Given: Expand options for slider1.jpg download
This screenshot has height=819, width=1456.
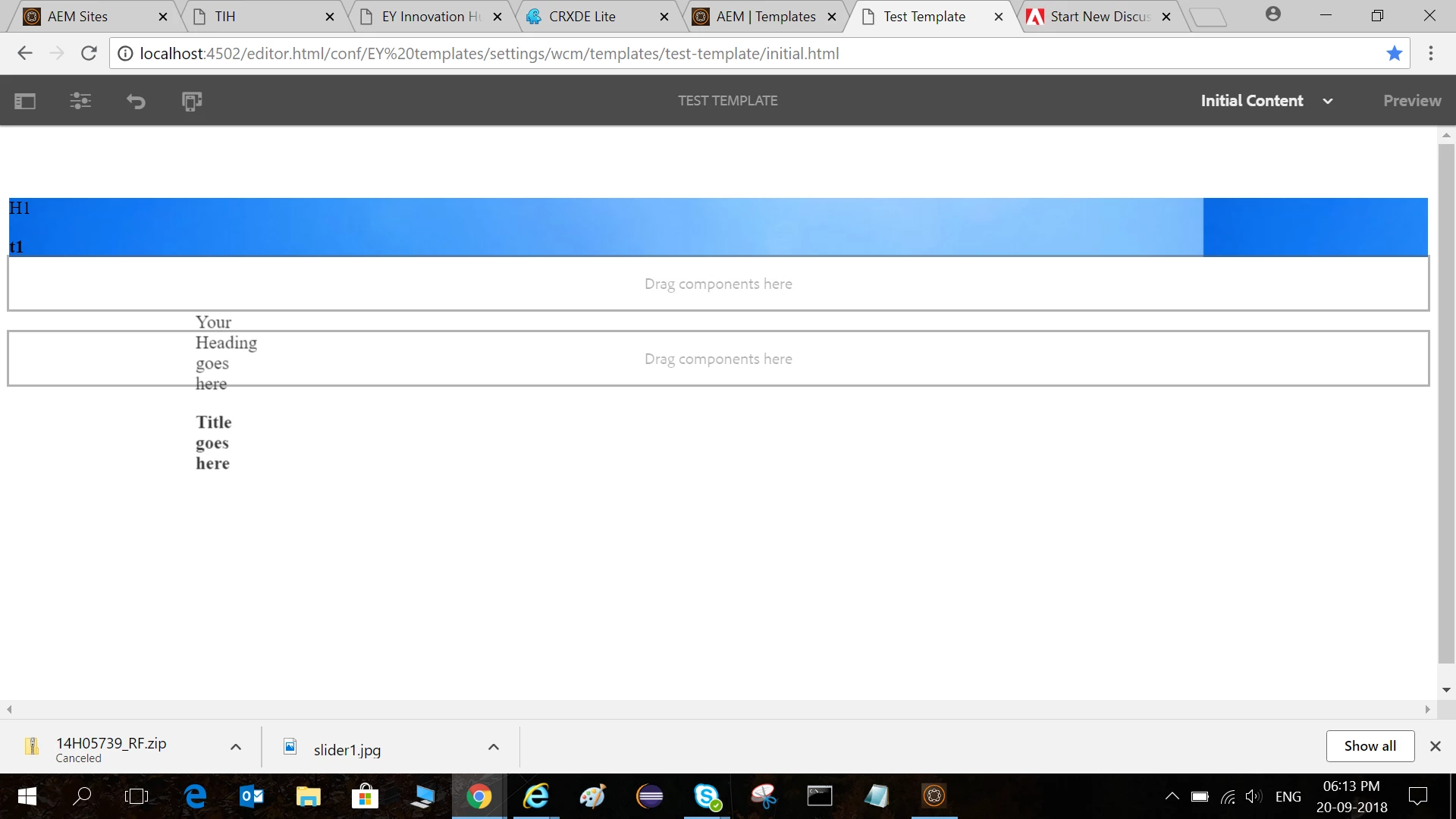Looking at the screenshot, I should (494, 747).
